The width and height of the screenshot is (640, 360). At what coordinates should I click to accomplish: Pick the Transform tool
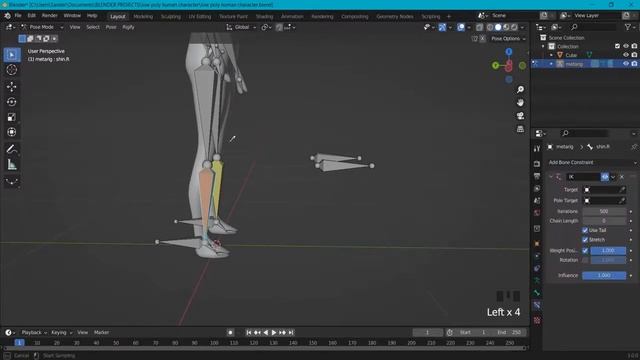pyautogui.click(x=12, y=132)
